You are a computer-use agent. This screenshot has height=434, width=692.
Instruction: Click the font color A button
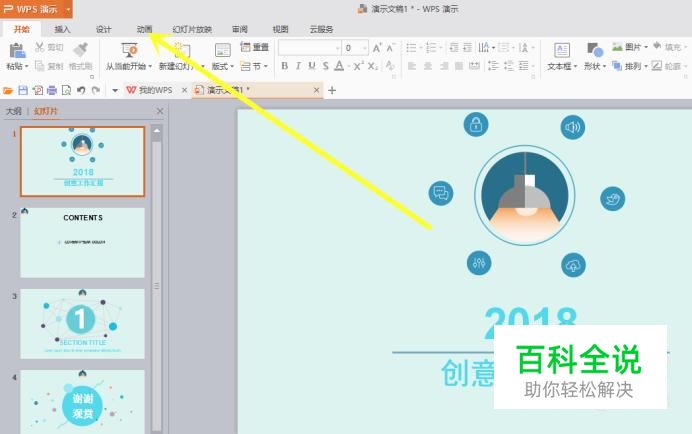tap(339, 66)
